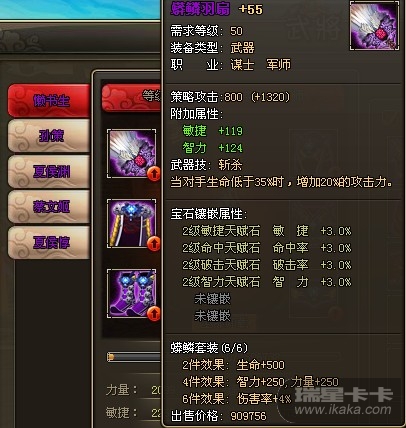The height and width of the screenshot is (428, 406).
Task: Click the 敏捷 agility stat value
Action: point(156,413)
